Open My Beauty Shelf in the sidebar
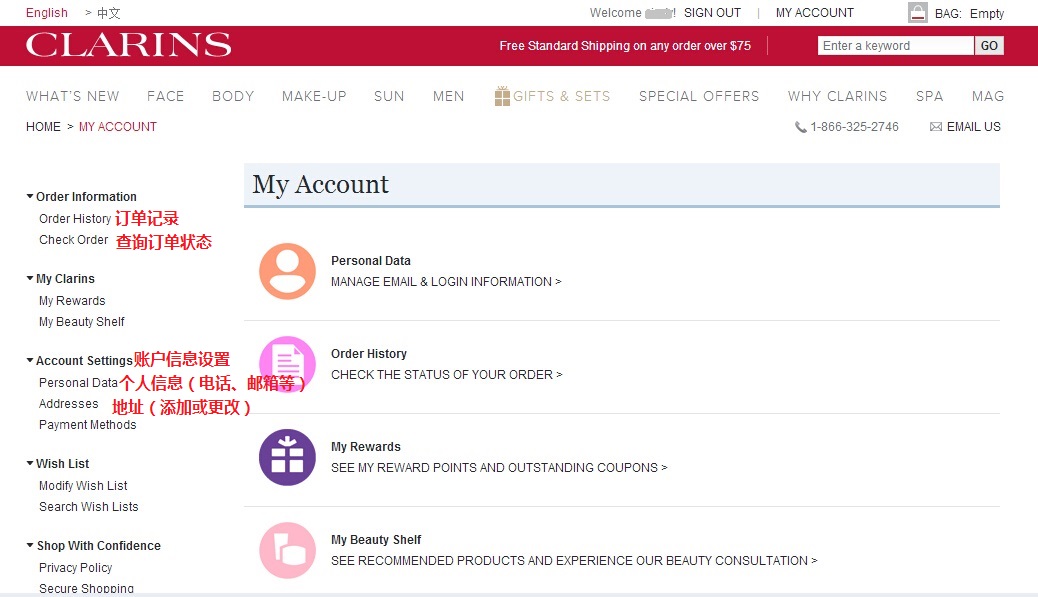This screenshot has height=597, width=1038. coord(81,322)
